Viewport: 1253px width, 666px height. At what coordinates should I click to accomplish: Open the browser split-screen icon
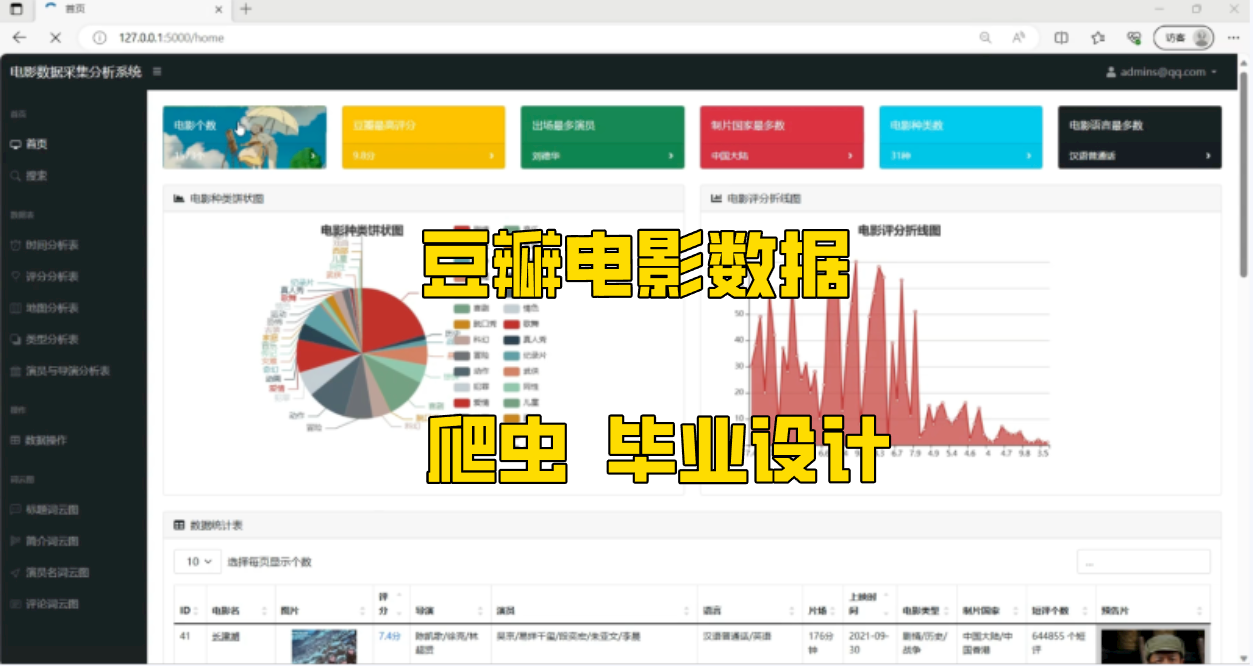point(1061,37)
